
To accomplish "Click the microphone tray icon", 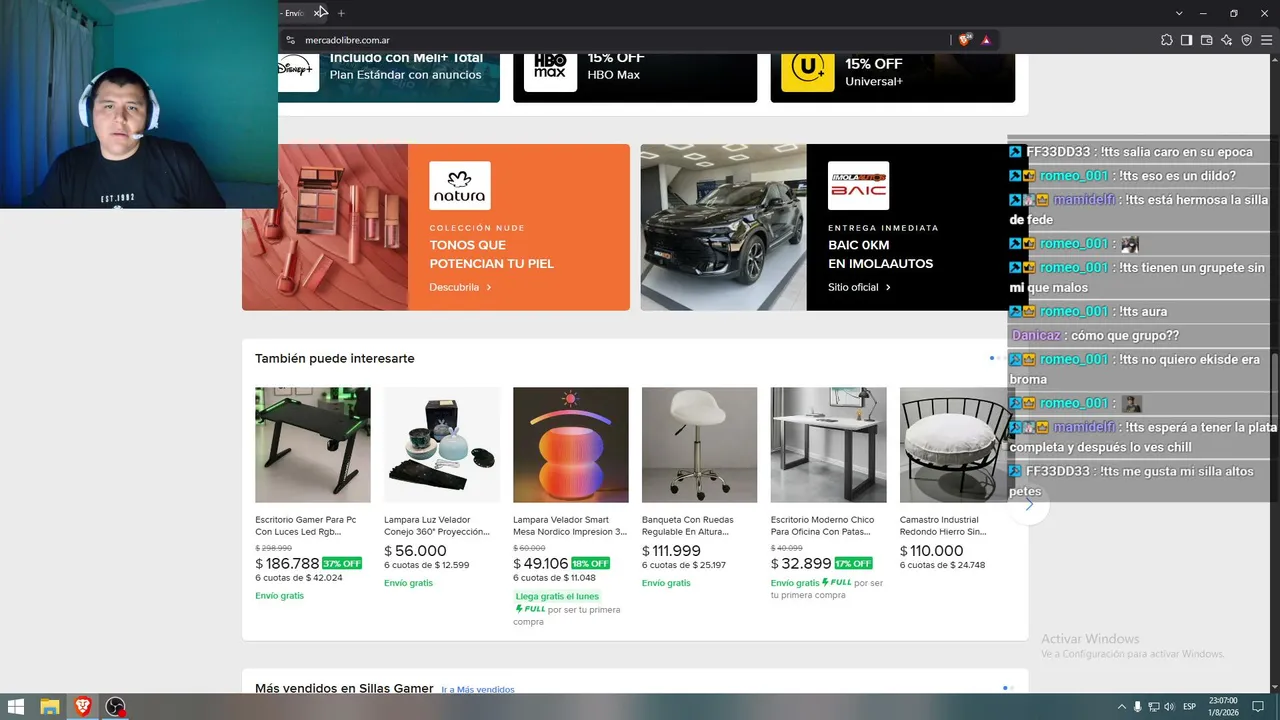I will click(1137, 707).
